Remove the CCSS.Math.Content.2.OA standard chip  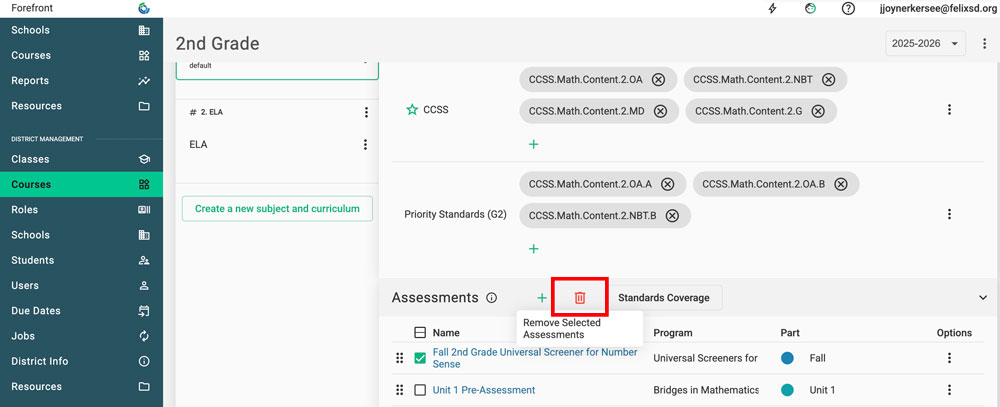point(658,80)
